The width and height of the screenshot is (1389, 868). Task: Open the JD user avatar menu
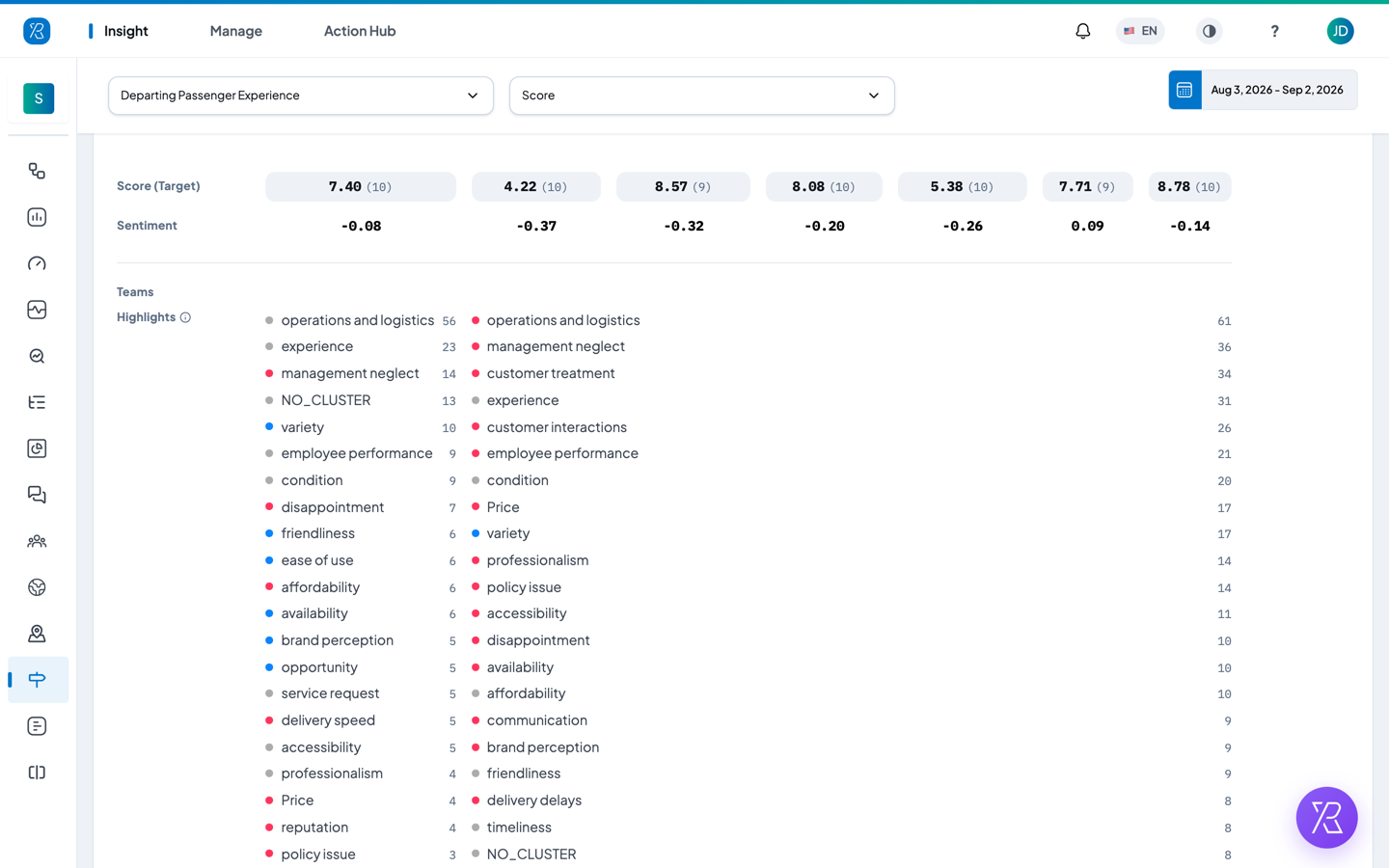[1340, 31]
